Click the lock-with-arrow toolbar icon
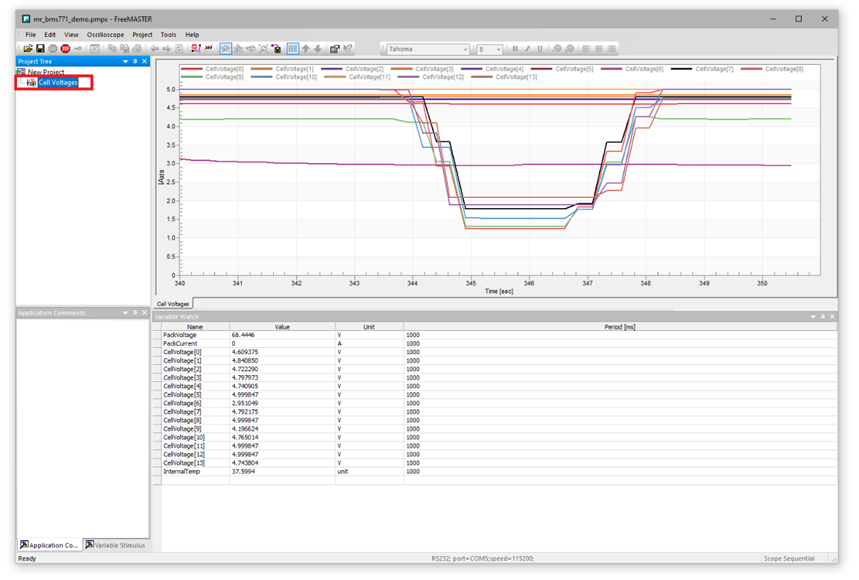The width and height of the screenshot is (859, 580). [x=277, y=49]
